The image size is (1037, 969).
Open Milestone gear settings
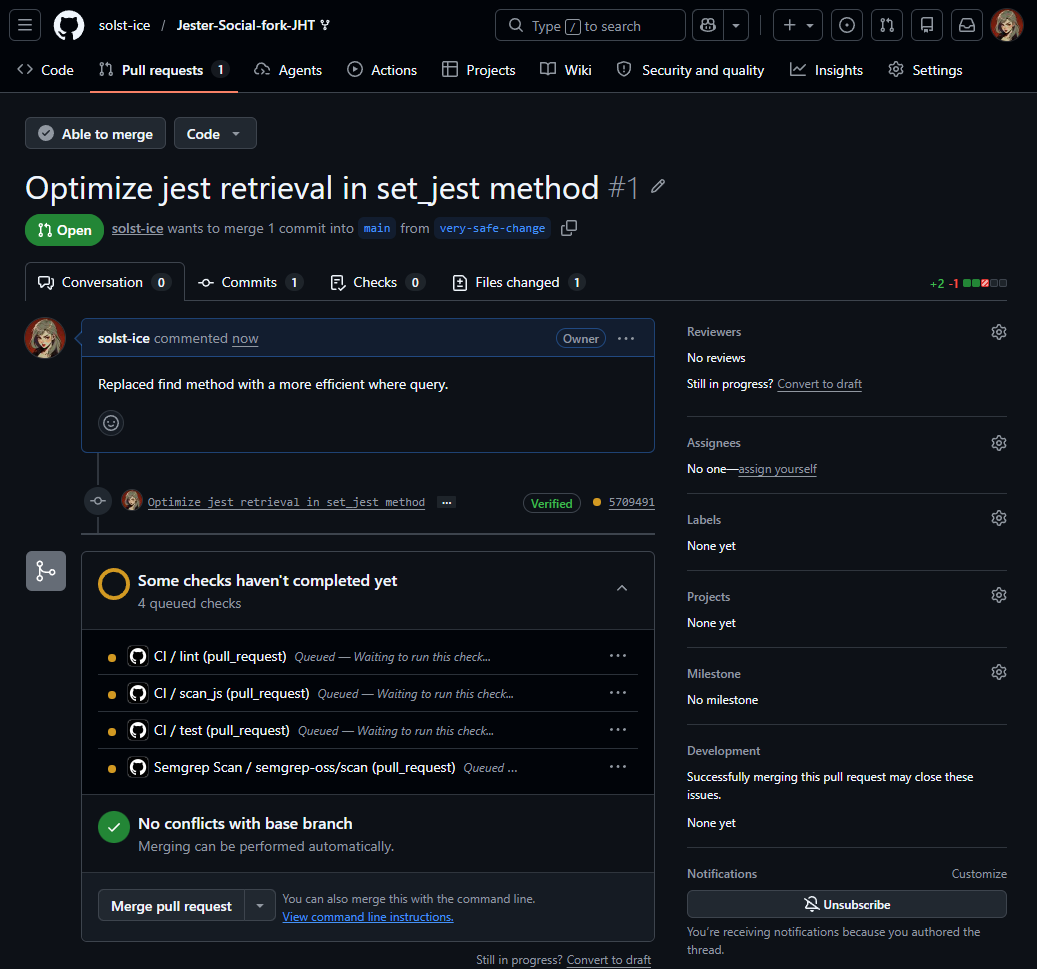[999, 672]
